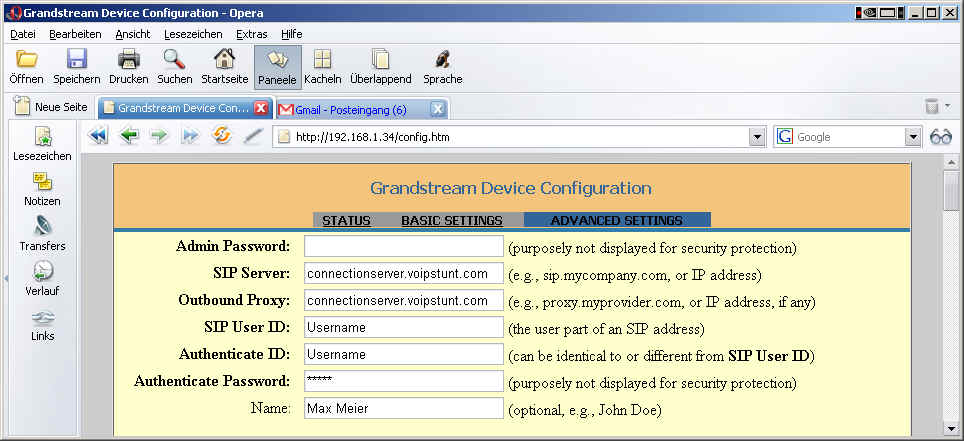Collapse the side panel with the left-edge handle
Viewport: 964px width, 441px height.
pyautogui.click(x=6, y=278)
